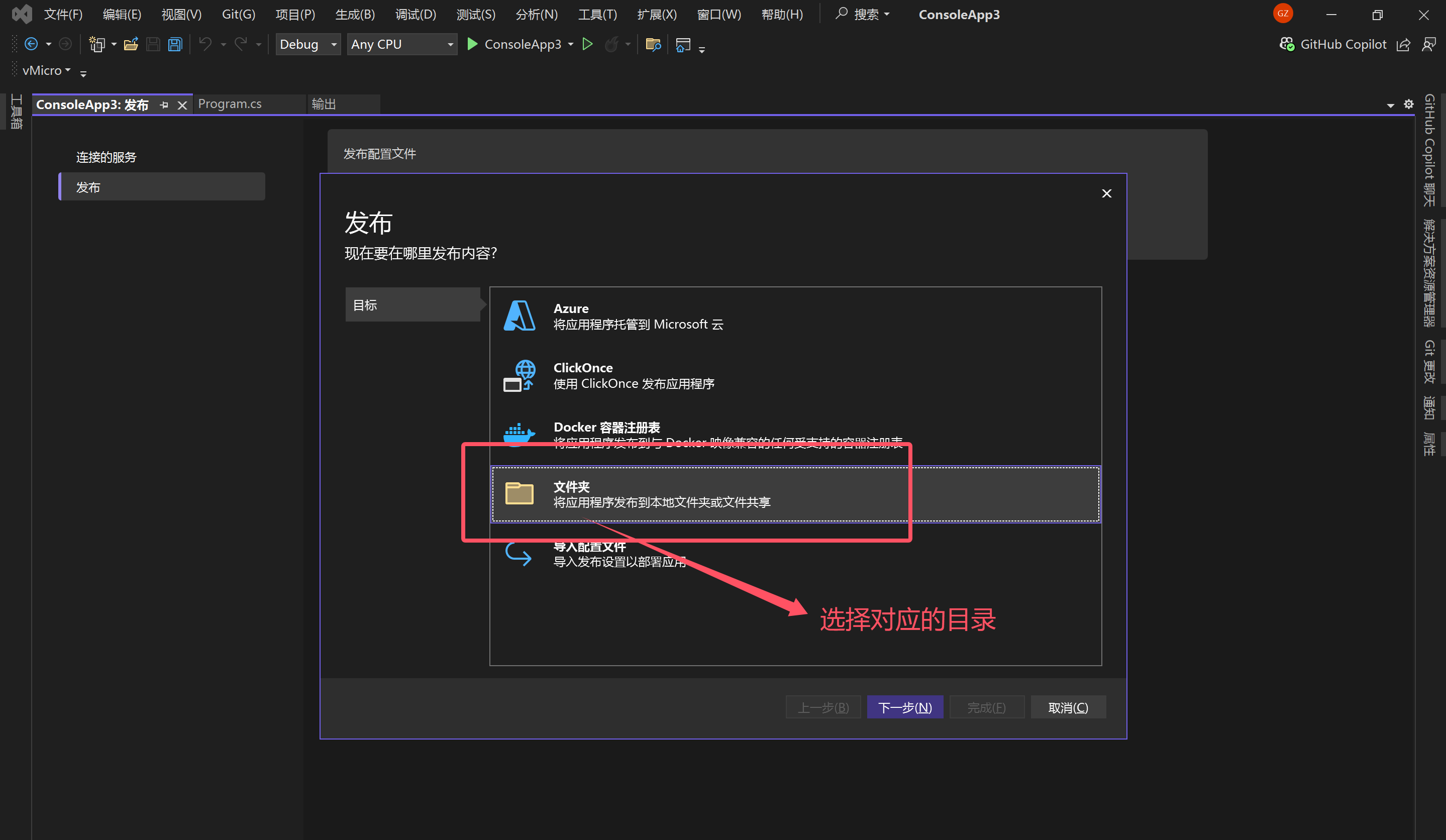Click the Start Without Debugging outline play icon
This screenshot has height=840, width=1446.
click(587, 44)
